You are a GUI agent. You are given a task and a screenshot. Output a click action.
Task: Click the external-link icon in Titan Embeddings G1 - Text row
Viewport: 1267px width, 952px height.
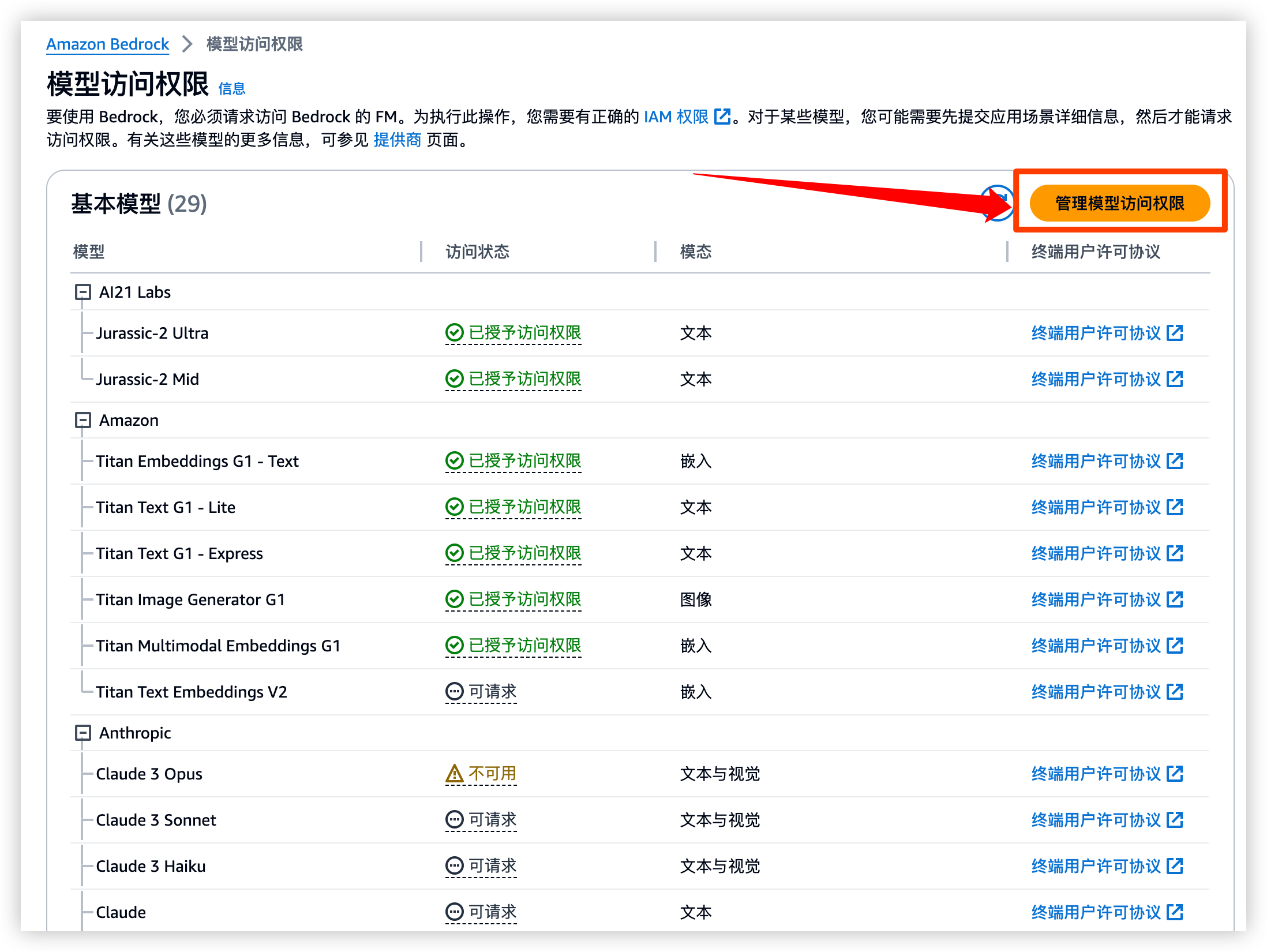click(x=1175, y=461)
